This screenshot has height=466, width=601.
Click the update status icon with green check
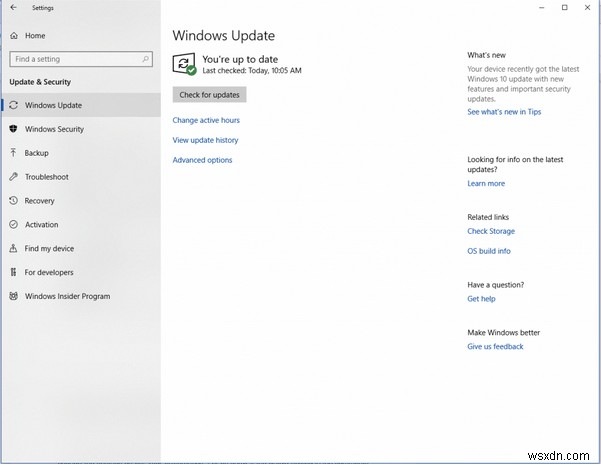tap(184, 64)
